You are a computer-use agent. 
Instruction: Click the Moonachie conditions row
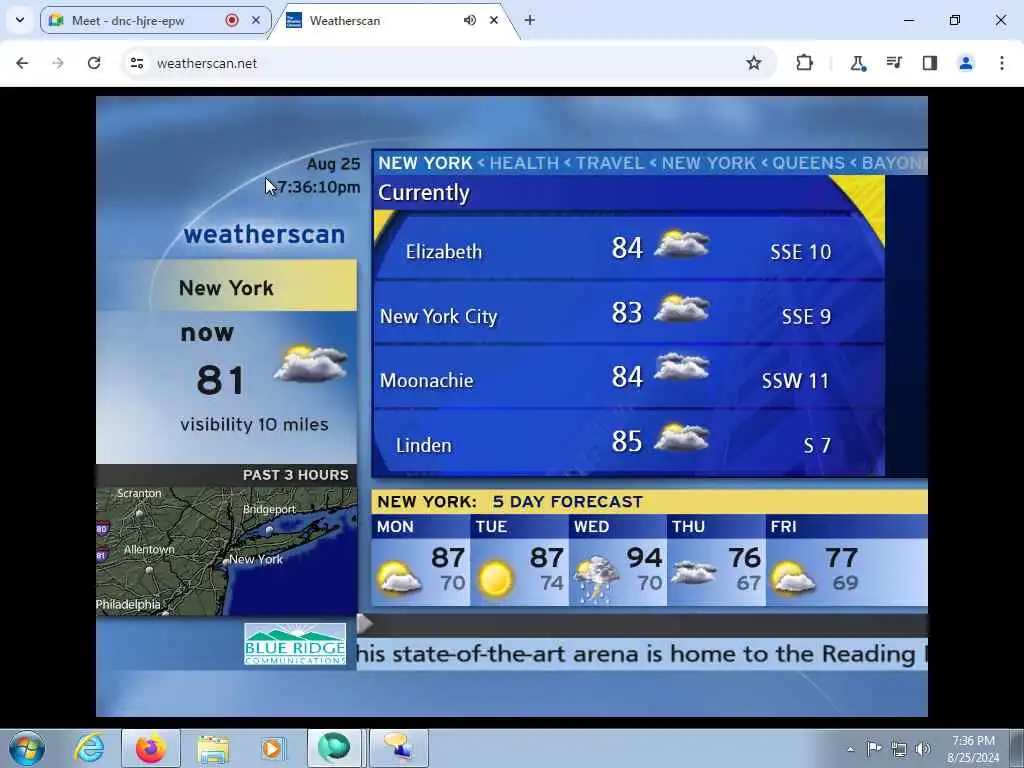coord(629,377)
